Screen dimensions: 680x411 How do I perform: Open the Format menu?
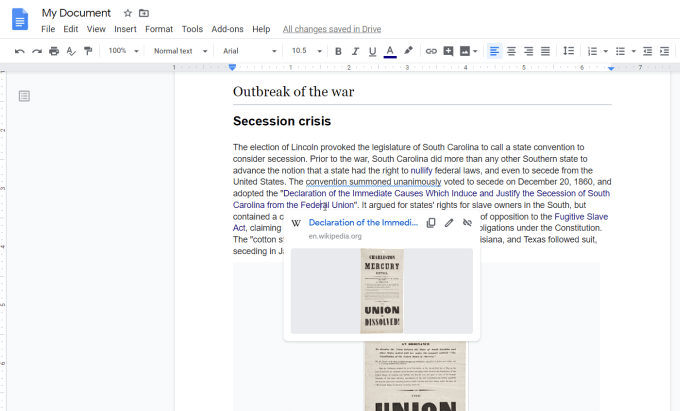[159, 29]
